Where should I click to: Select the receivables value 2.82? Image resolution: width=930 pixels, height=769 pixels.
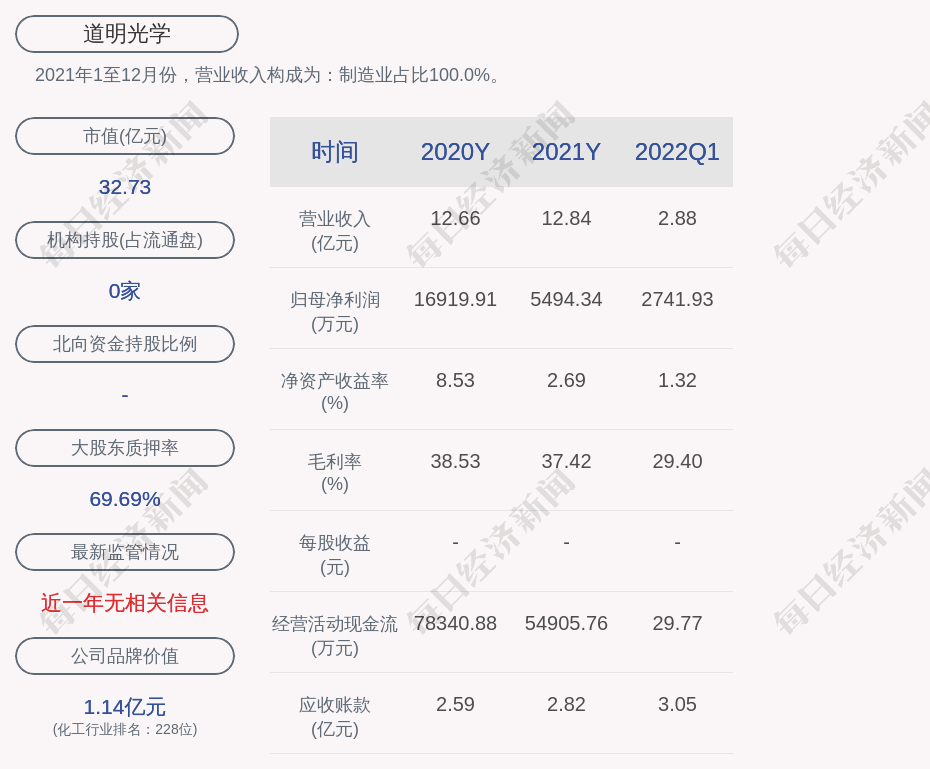(566, 704)
